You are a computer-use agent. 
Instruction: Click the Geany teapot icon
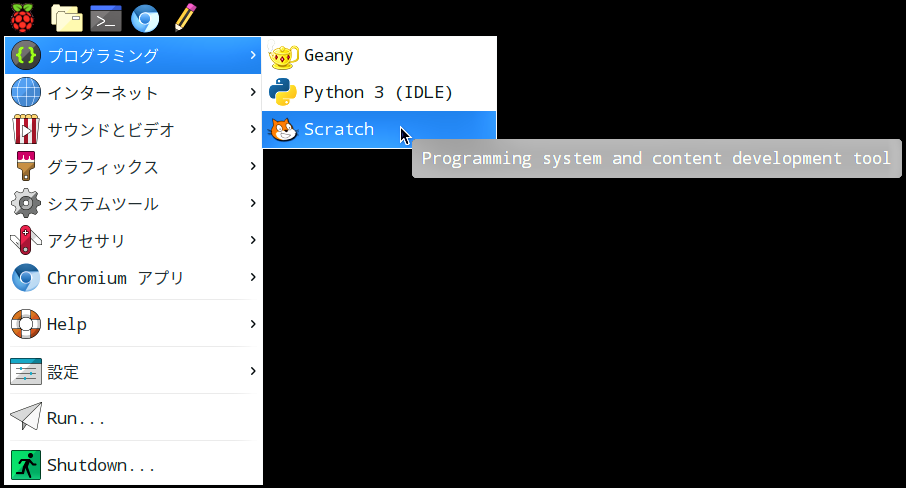(283, 55)
